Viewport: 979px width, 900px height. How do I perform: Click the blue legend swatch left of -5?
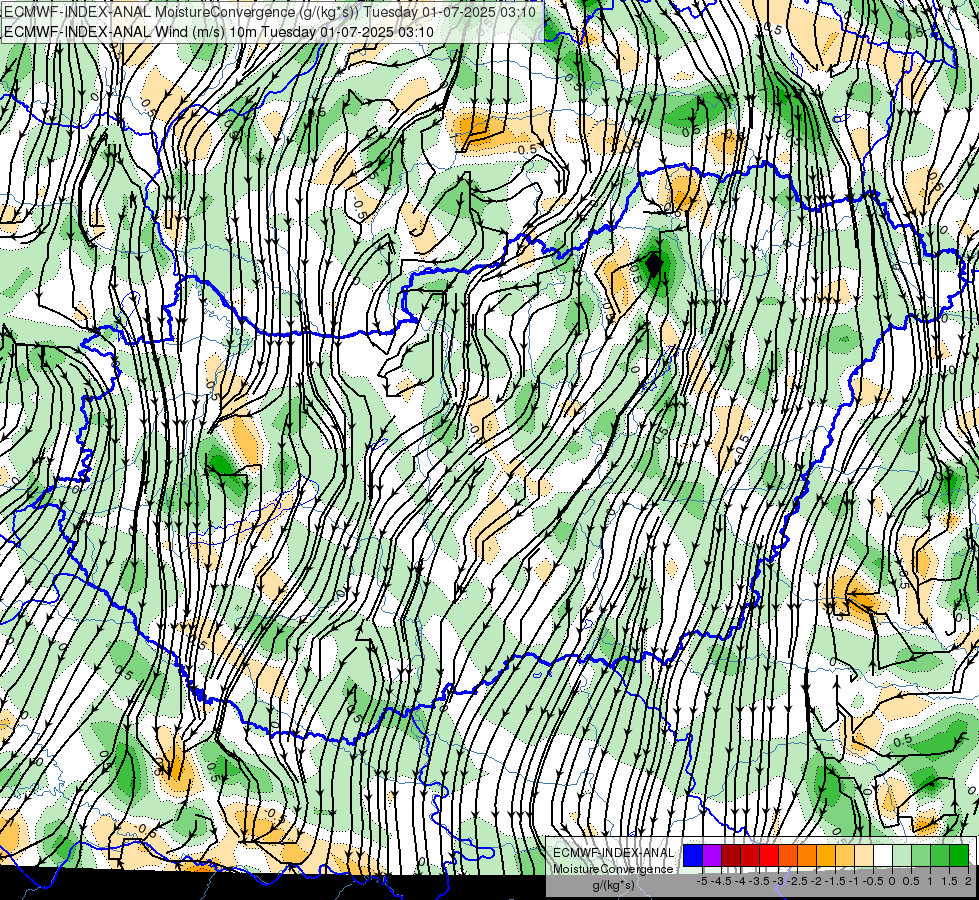[x=693, y=855]
